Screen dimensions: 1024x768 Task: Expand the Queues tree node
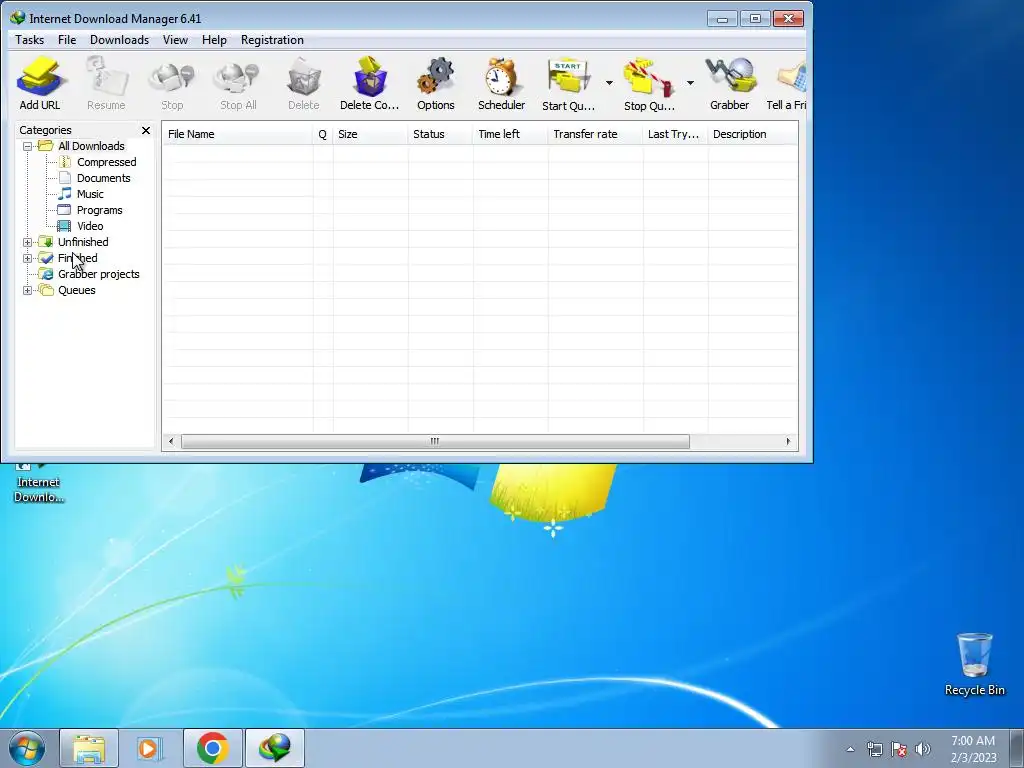[x=27, y=291]
